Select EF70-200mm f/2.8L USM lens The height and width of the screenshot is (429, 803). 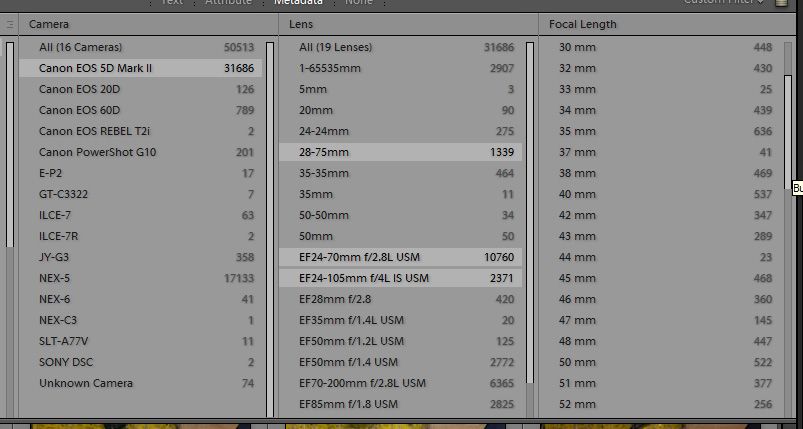pyautogui.click(x=400, y=383)
